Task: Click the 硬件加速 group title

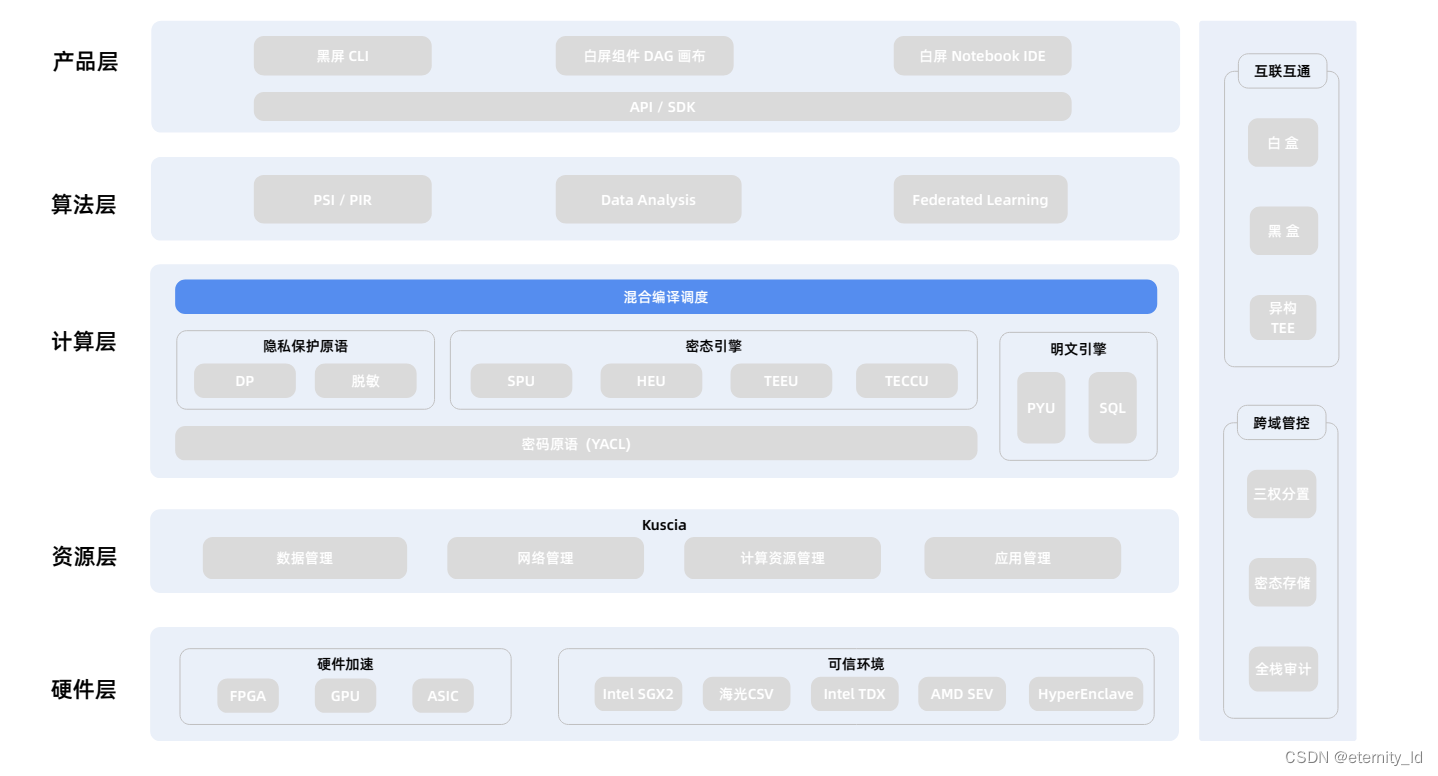Action: (x=346, y=664)
